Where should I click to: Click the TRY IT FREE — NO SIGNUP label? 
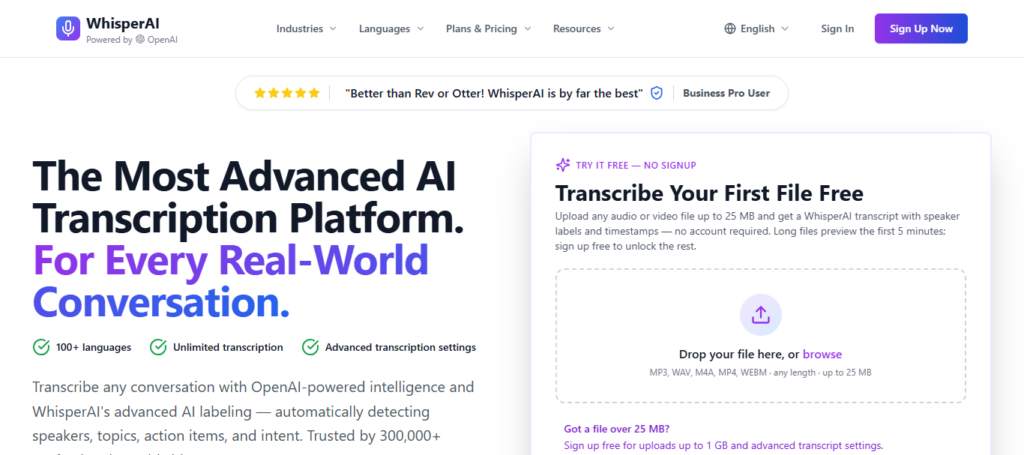[636, 165]
